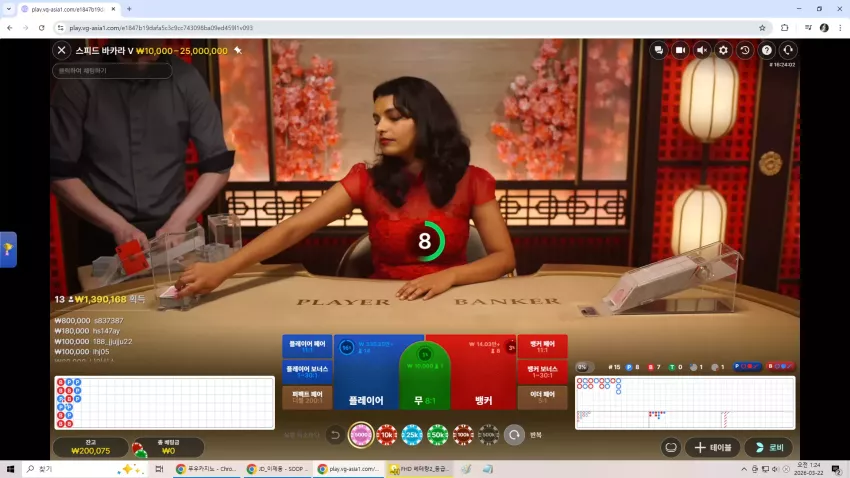Open the help question mark icon

click(767, 50)
